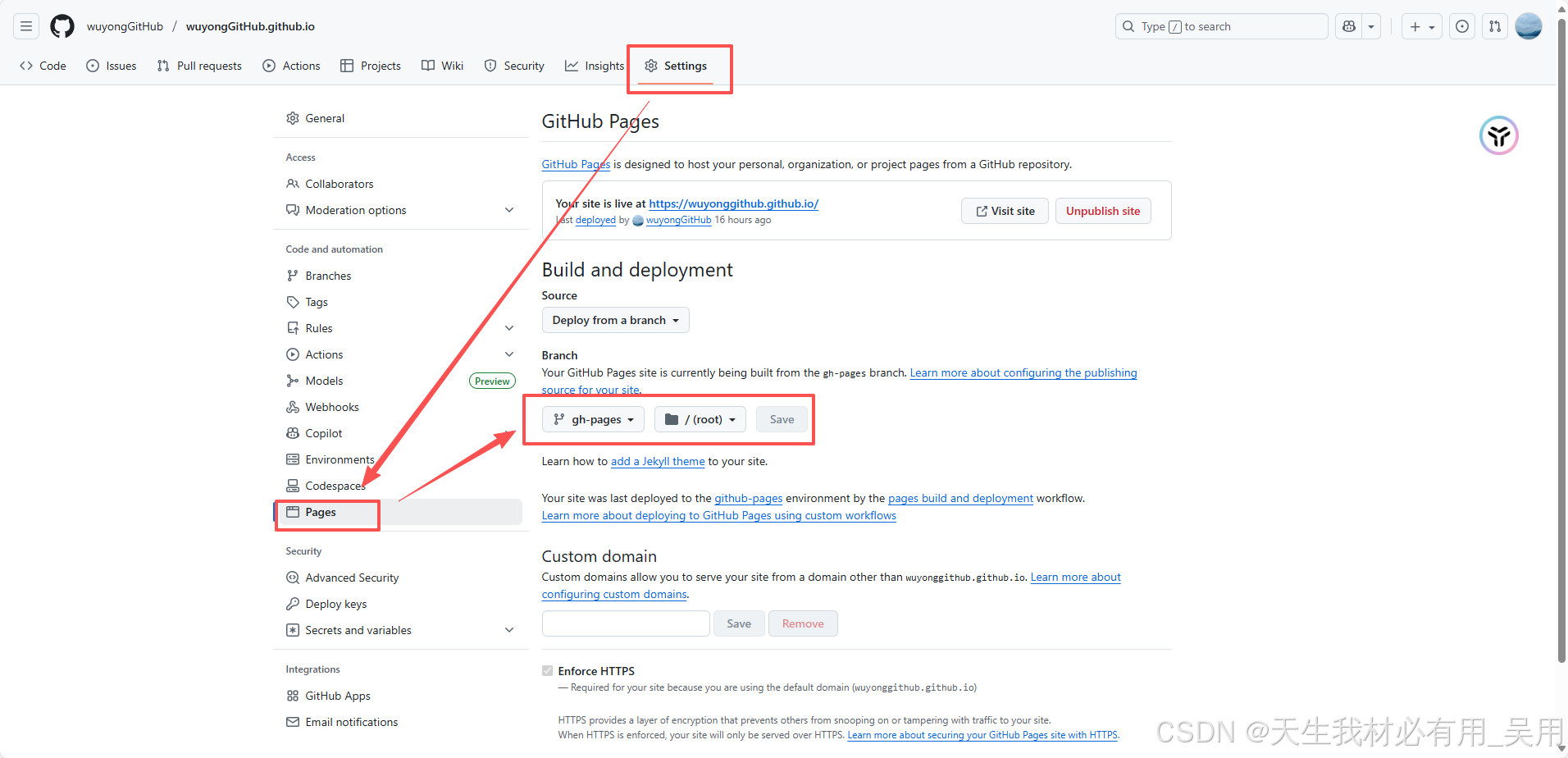Open dropdown arrow next to Copilot icon
The width and height of the screenshot is (1568, 758).
pyautogui.click(x=1371, y=26)
